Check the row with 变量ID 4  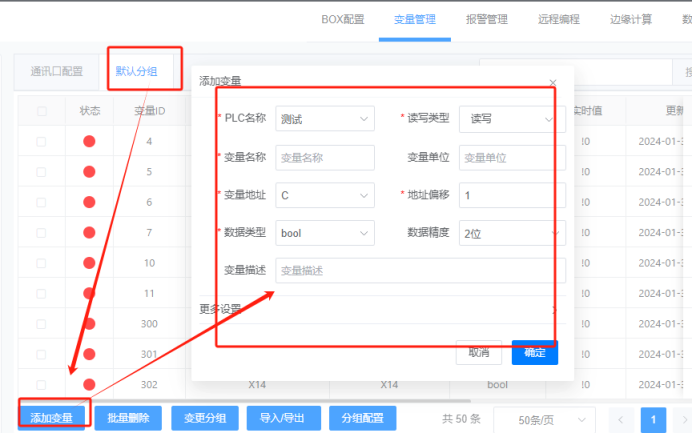41,141
